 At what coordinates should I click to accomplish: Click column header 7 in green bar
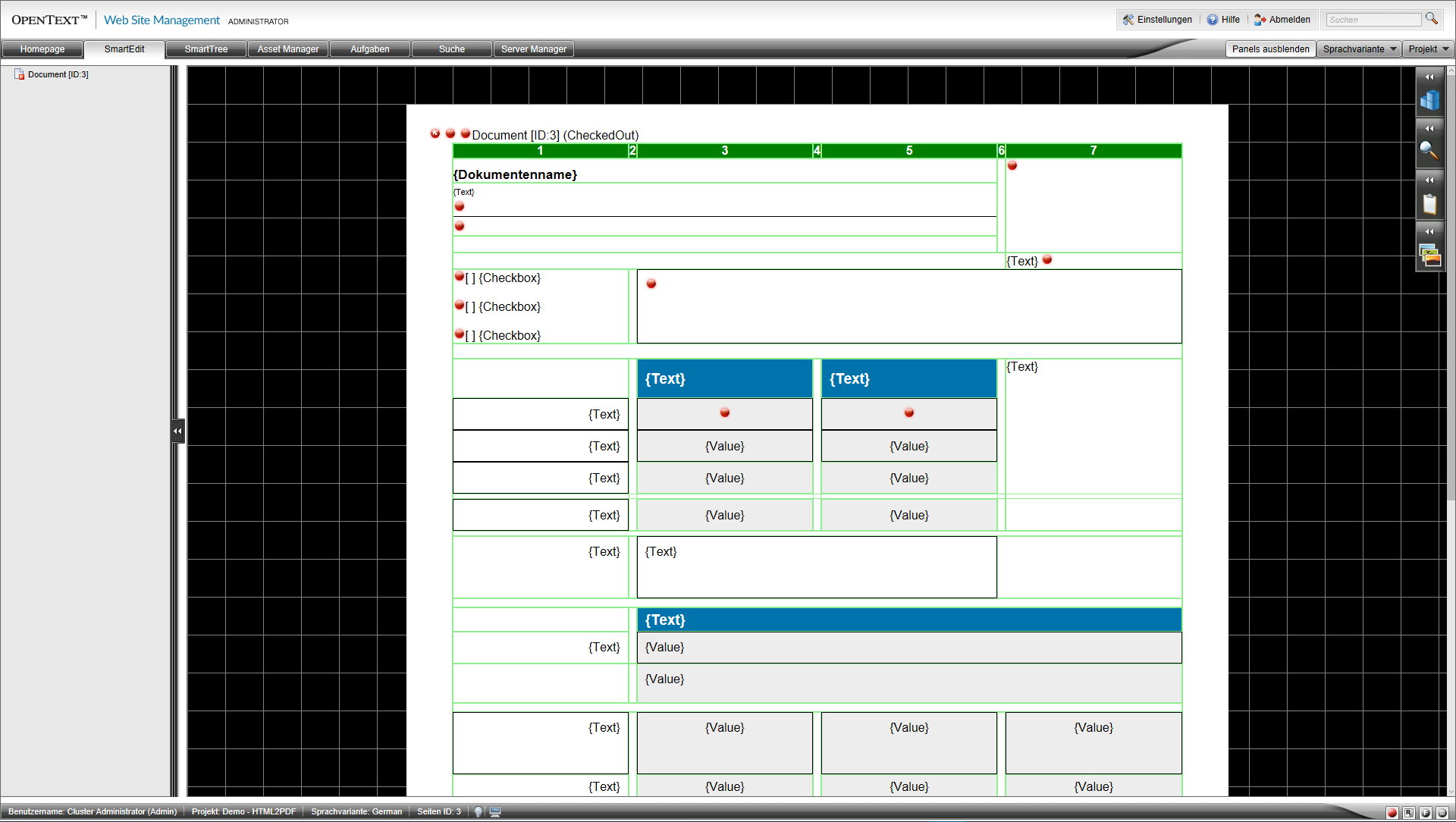(1094, 150)
